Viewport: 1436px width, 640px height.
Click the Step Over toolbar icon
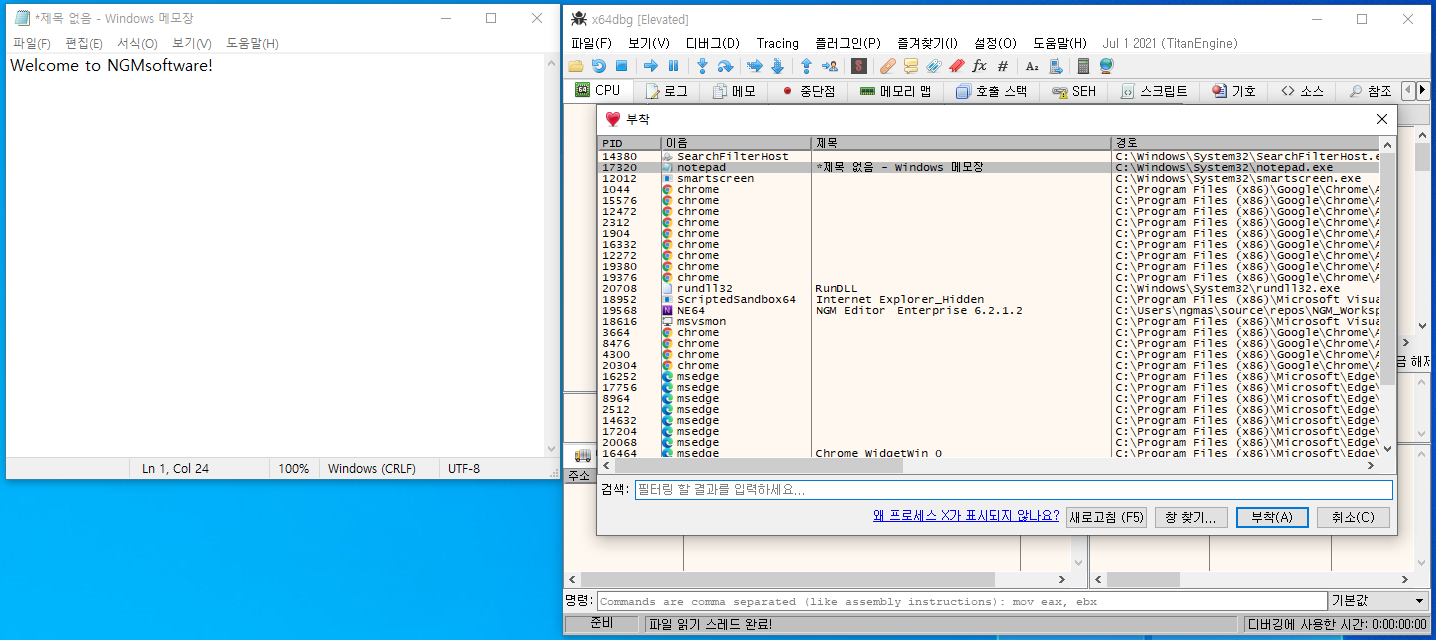click(x=725, y=66)
